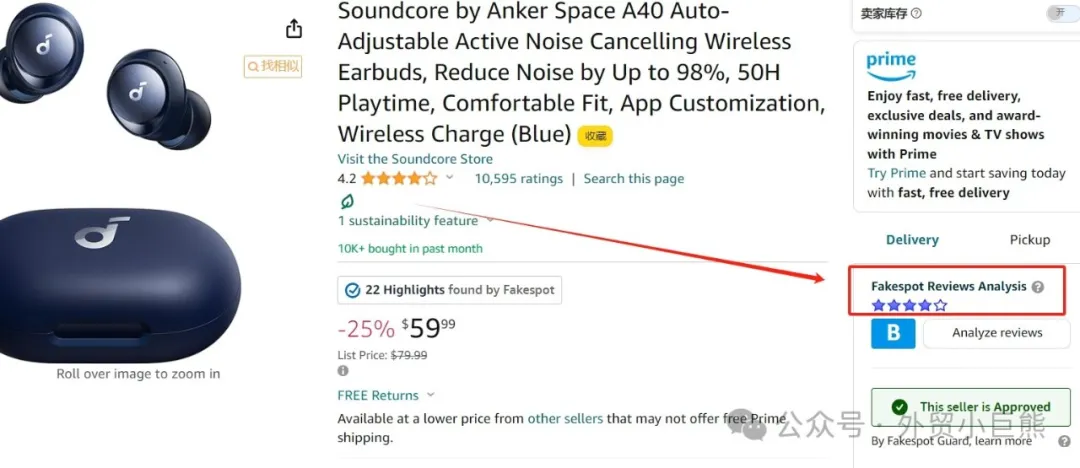Click the 22 Highlights found by Fakespot button

pyautogui.click(x=450, y=290)
